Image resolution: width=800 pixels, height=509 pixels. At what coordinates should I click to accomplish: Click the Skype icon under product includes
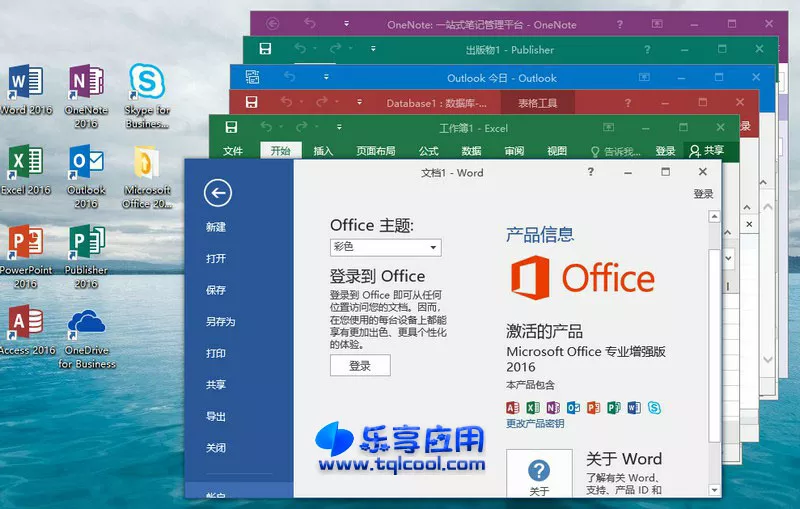[655, 408]
